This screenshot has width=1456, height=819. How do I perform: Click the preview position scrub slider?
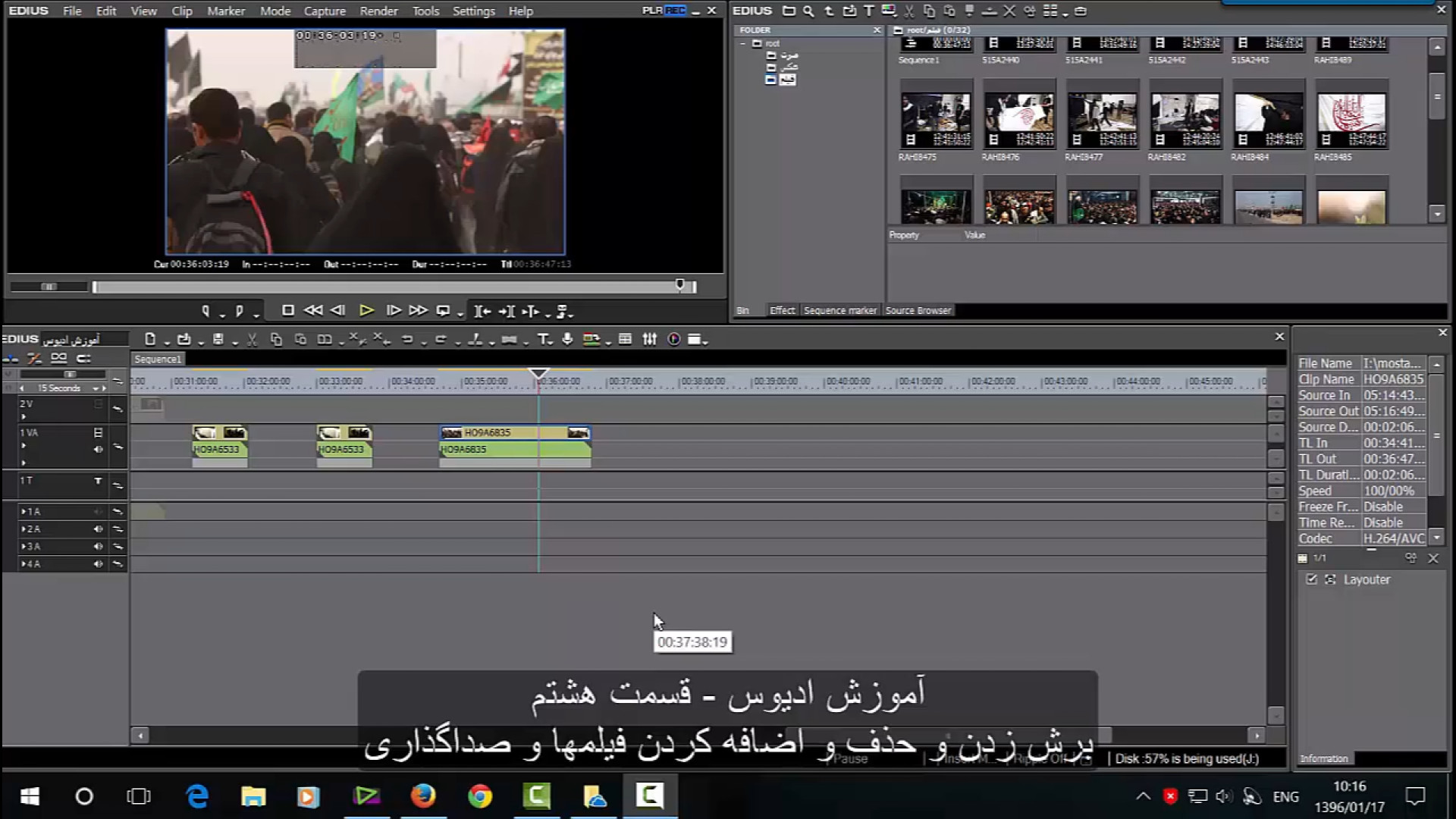[x=387, y=287]
